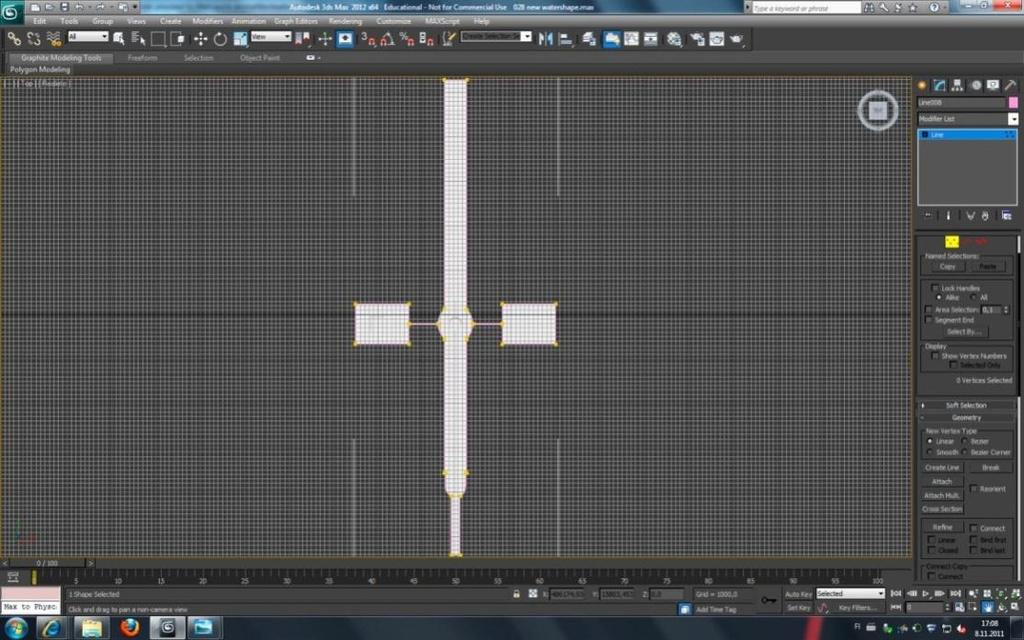Screen dimensions: 1024x640
Task: Activate the Select and Scale tool
Action: 240,39
